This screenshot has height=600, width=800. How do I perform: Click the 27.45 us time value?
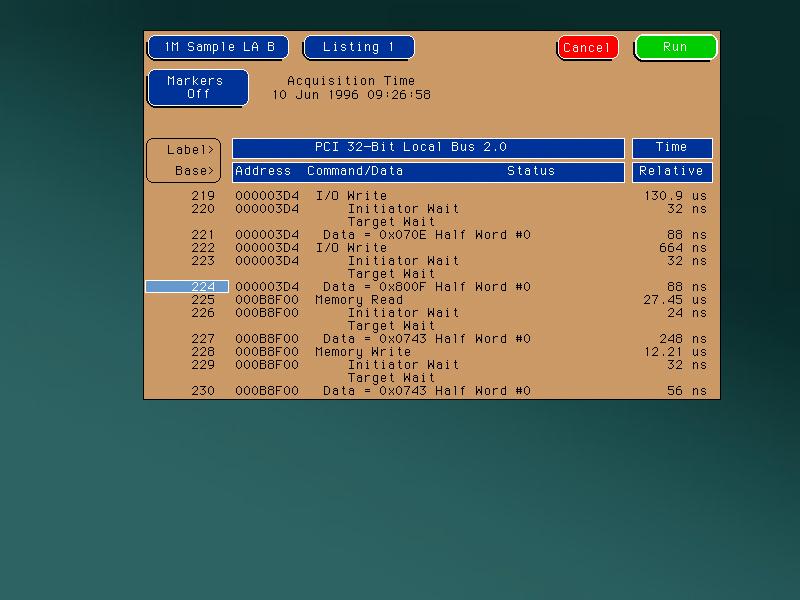676,300
